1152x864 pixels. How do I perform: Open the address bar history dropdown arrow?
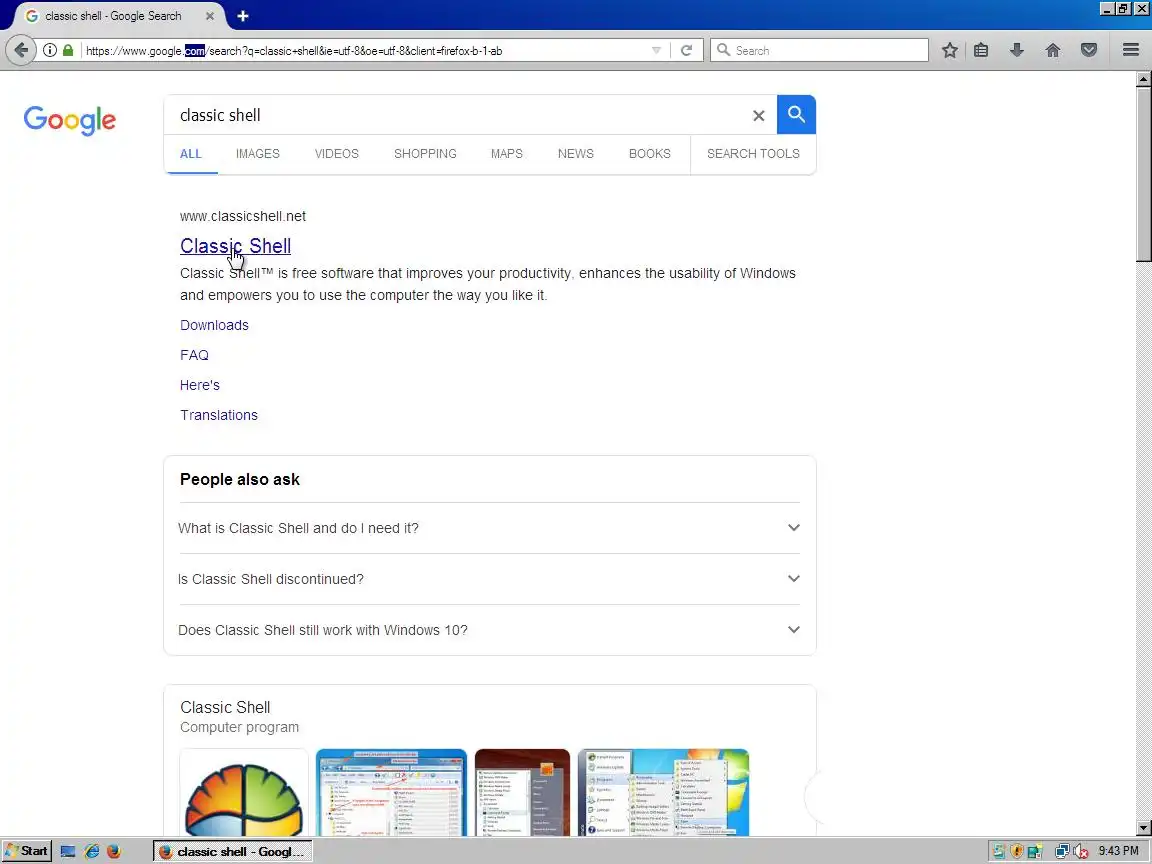click(x=656, y=50)
